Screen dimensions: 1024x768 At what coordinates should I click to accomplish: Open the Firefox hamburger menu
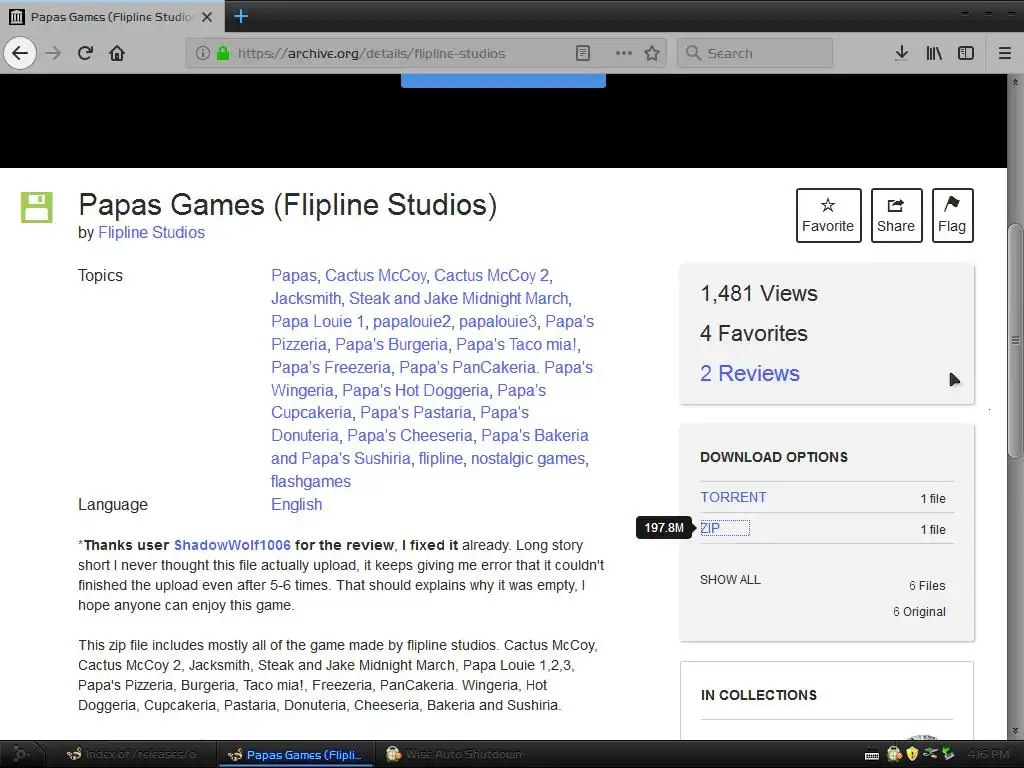(x=1005, y=54)
